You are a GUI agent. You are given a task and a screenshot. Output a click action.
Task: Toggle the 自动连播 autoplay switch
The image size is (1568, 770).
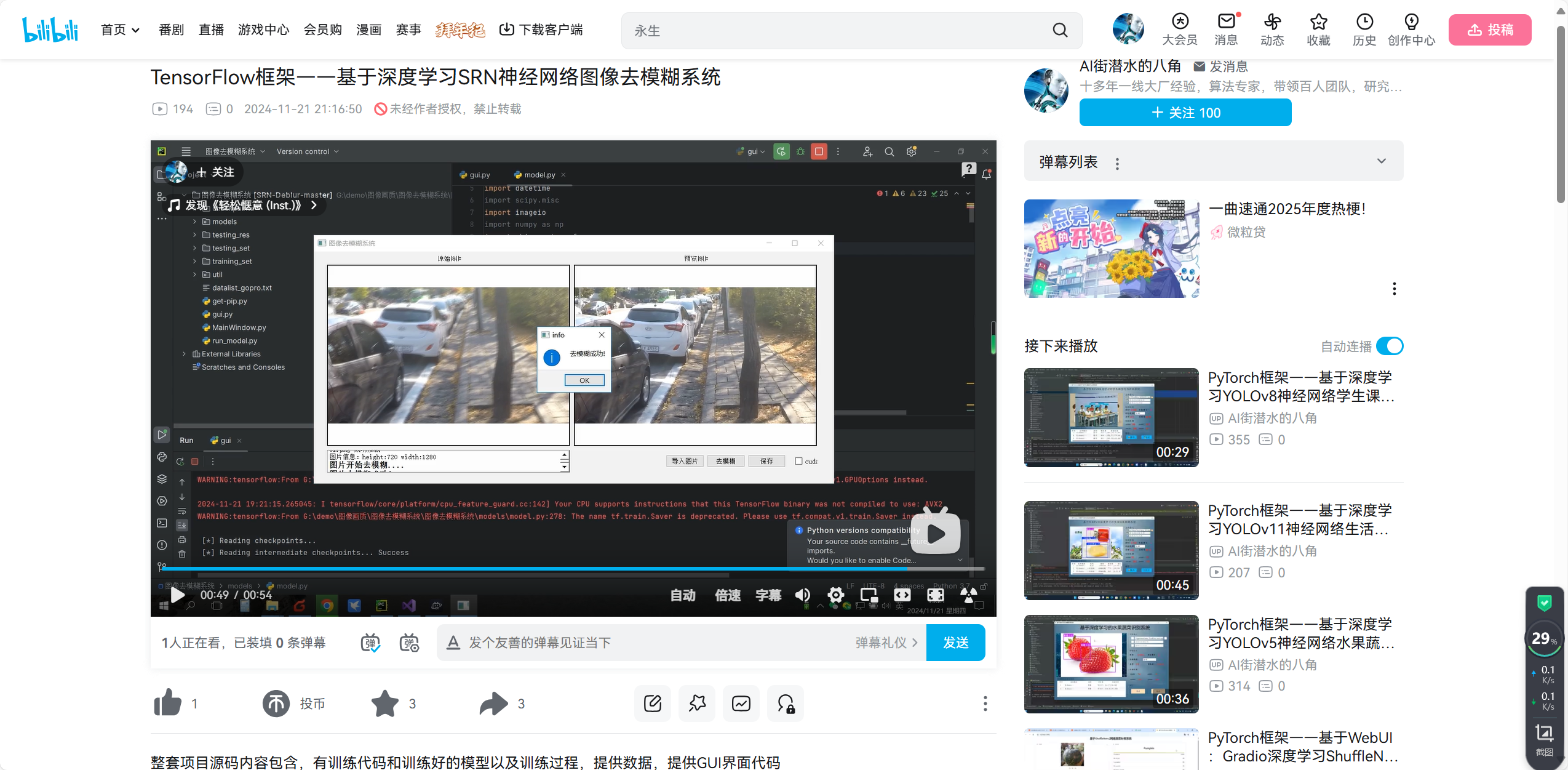tap(1389, 346)
